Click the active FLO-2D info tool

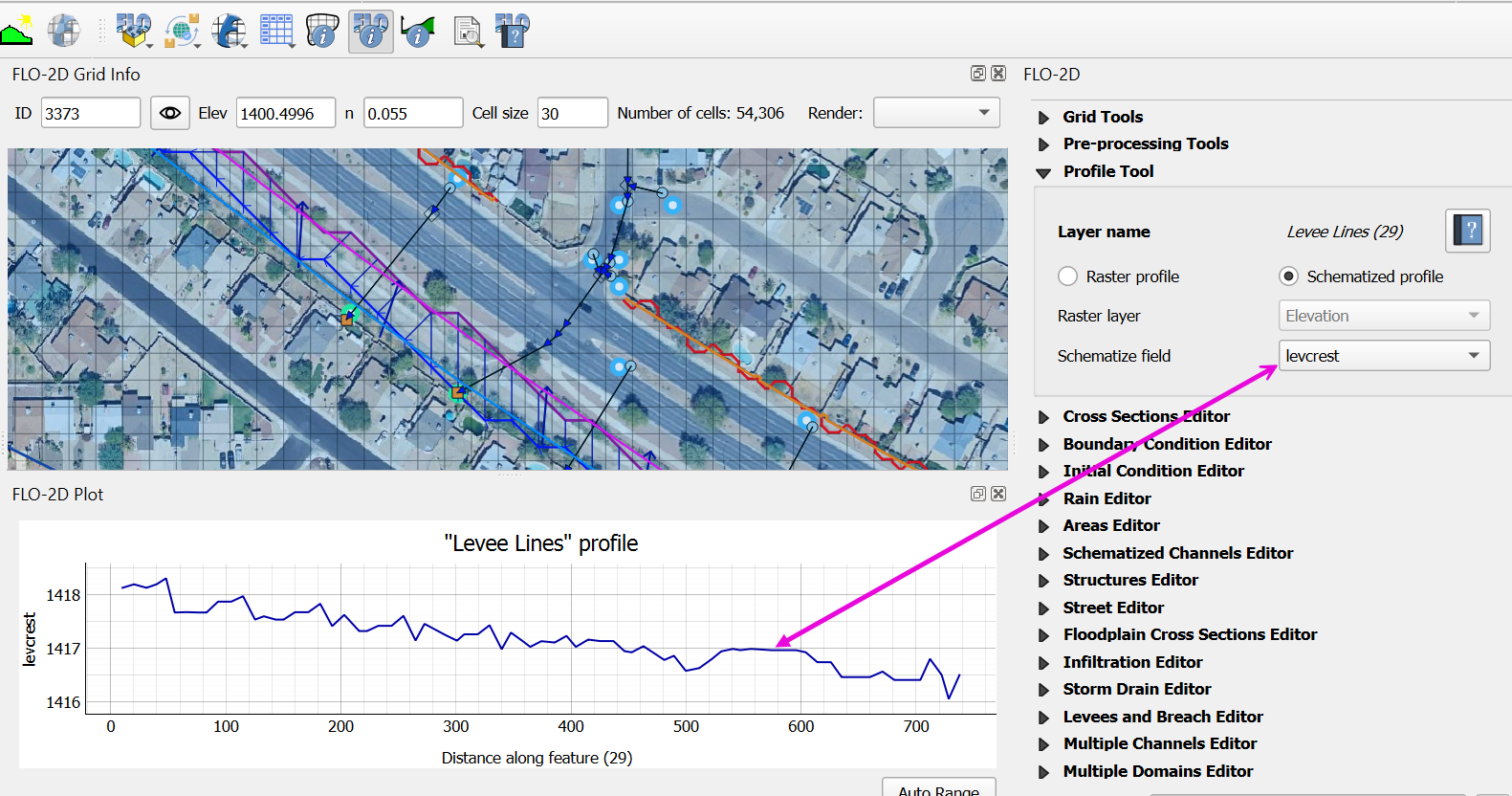point(370,31)
